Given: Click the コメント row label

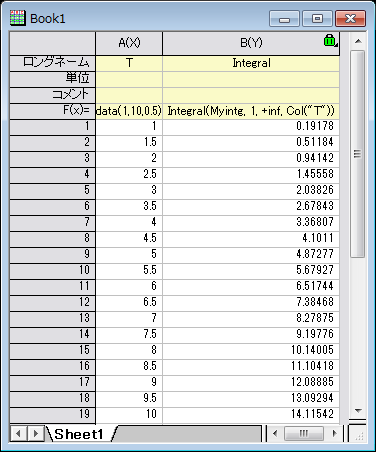Looking at the screenshot, I should click(x=53, y=95).
